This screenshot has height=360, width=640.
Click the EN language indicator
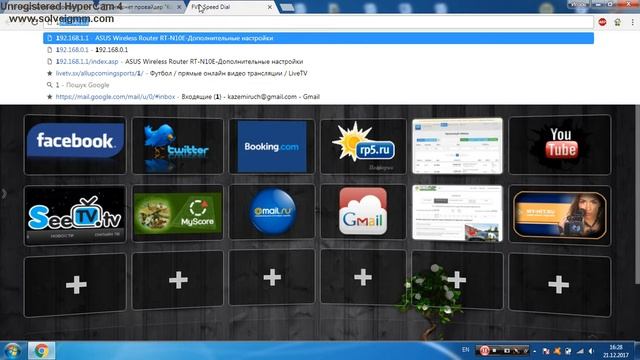(466, 350)
